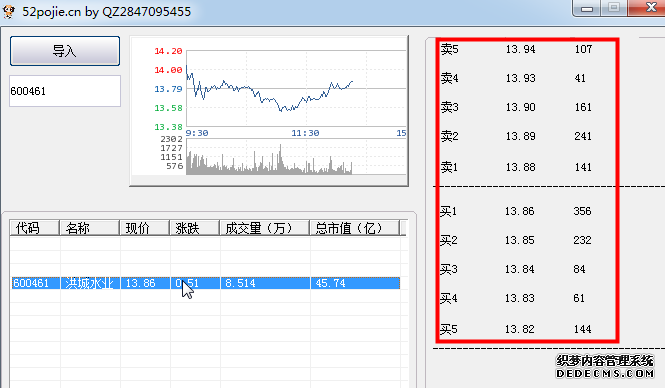This screenshot has width=665, height=388.
Task: Sort by the 代码 column header
Action: 34,228
